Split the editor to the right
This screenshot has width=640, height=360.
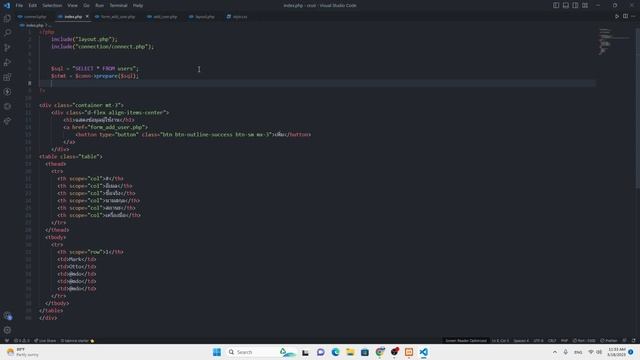click(625, 16)
